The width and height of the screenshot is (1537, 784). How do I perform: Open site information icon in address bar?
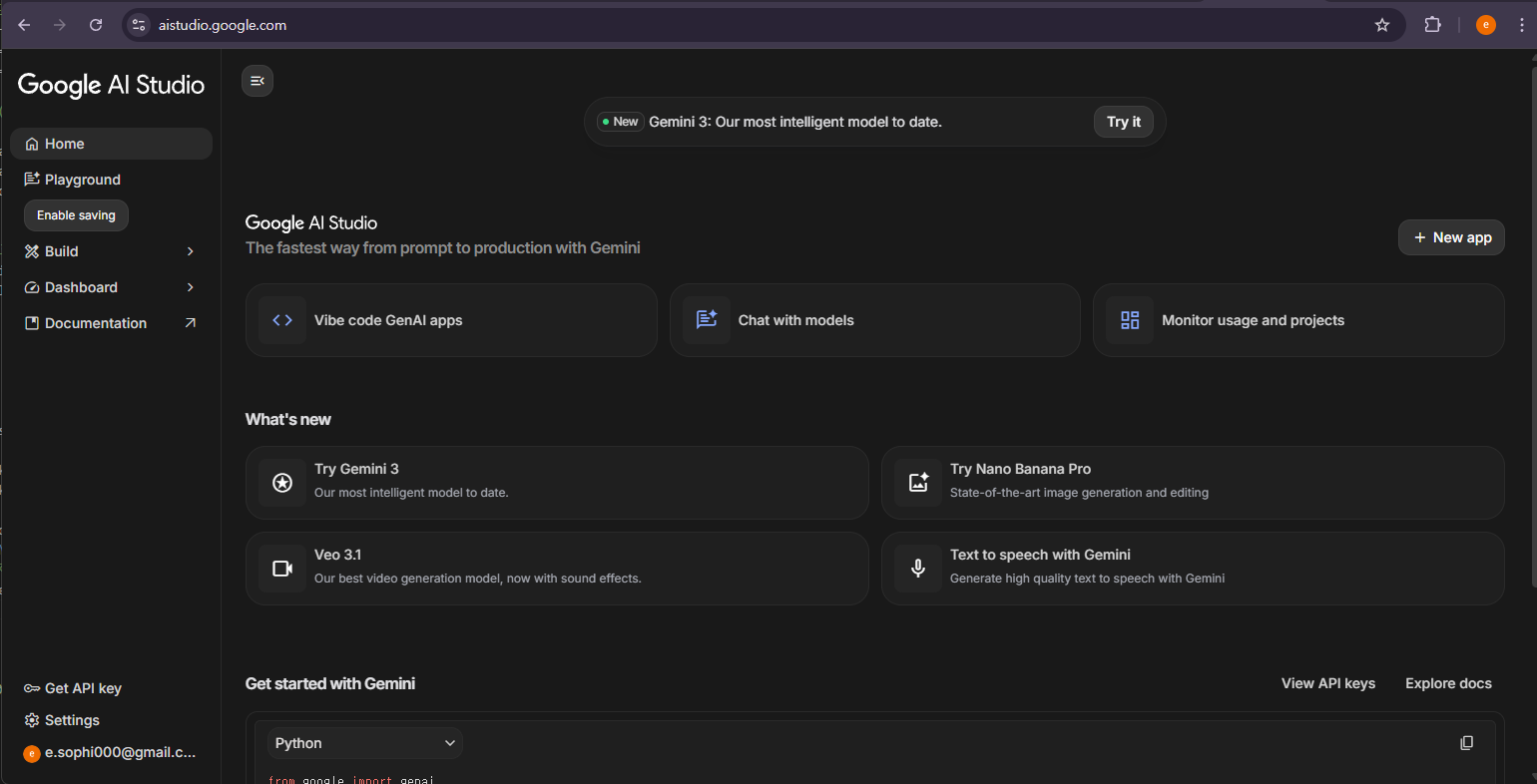[139, 25]
